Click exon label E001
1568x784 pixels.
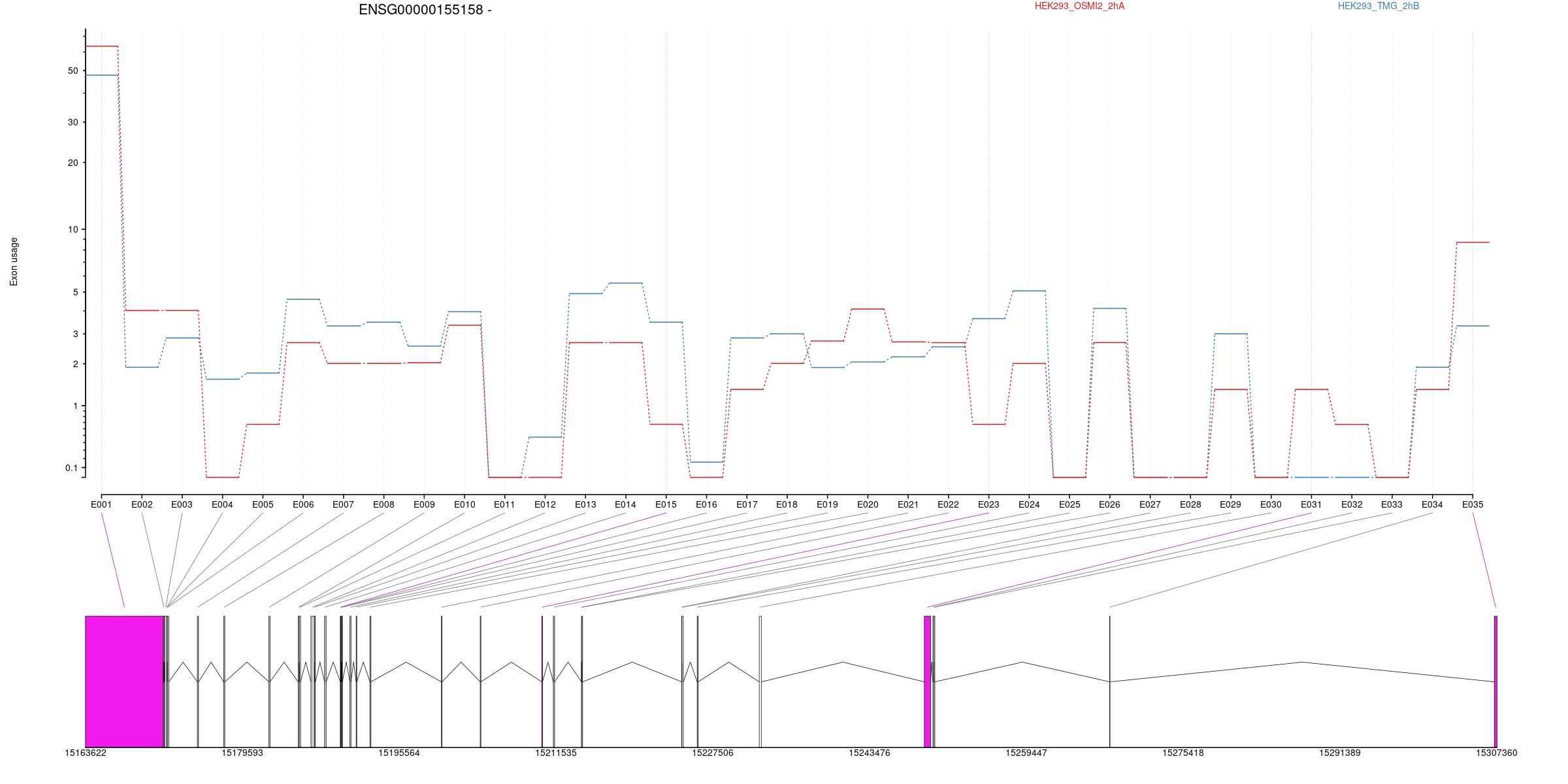101,504
